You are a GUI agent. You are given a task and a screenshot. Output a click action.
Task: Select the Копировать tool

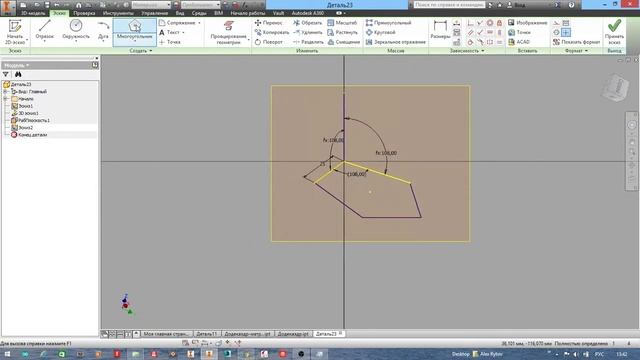tap(272, 32)
